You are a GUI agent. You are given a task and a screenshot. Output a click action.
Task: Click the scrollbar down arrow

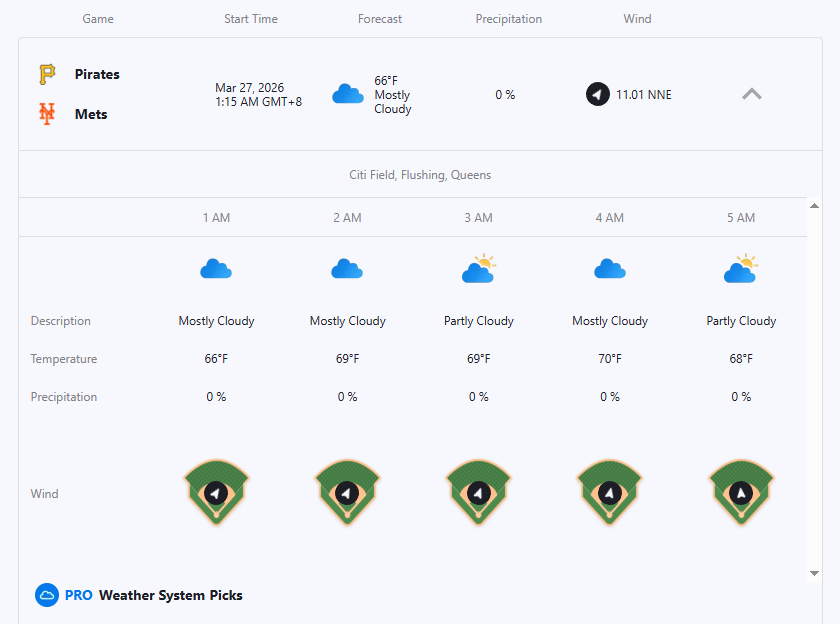pyautogui.click(x=814, y=573)
